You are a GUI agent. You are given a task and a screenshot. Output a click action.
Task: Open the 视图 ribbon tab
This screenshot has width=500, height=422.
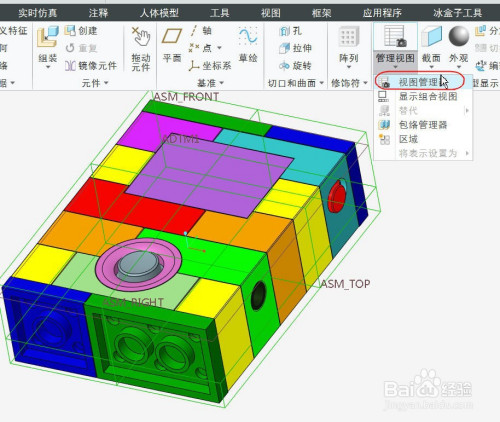point(270,13)
